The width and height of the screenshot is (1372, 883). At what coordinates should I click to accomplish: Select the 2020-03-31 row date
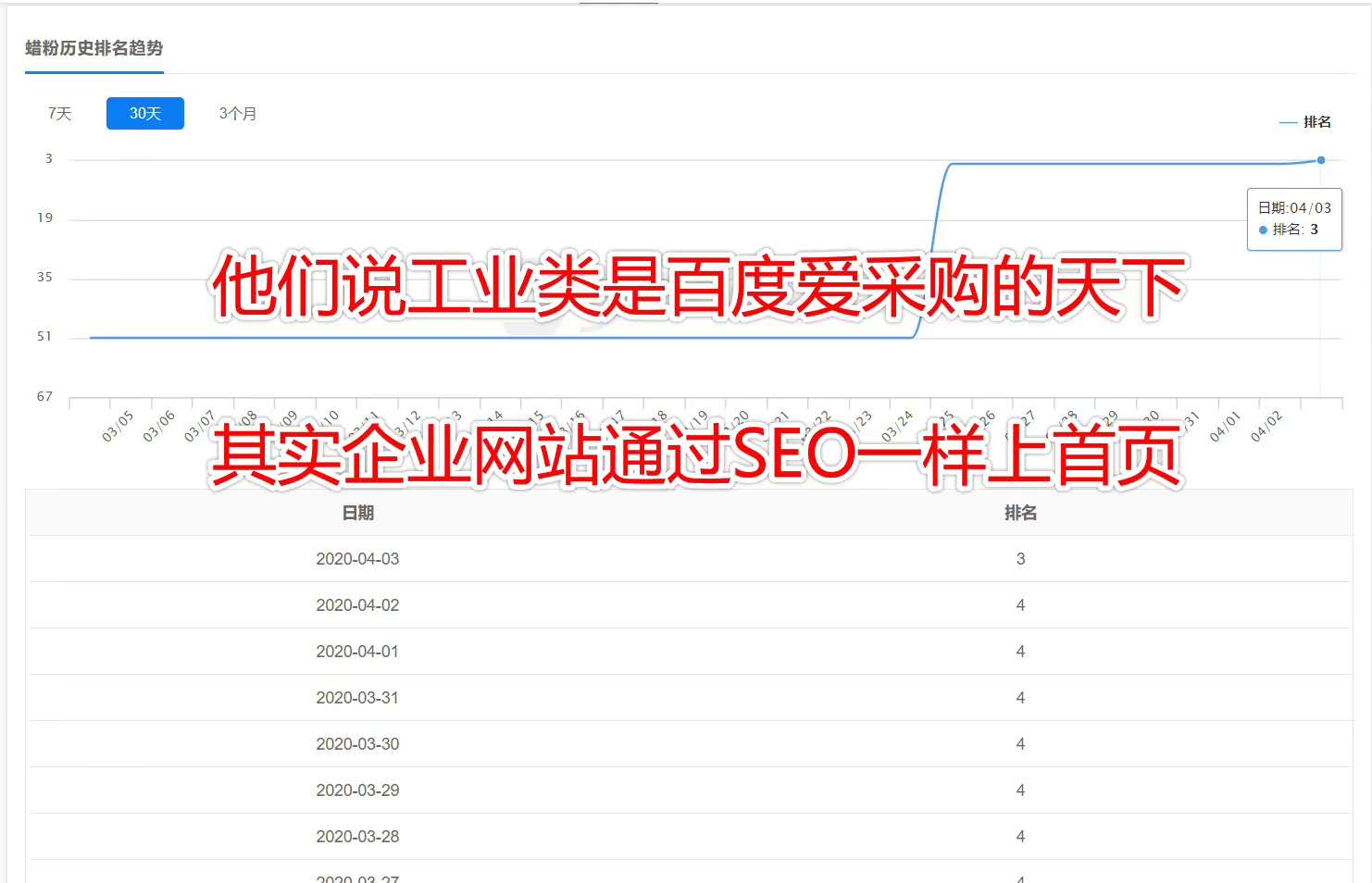(357, 698)
